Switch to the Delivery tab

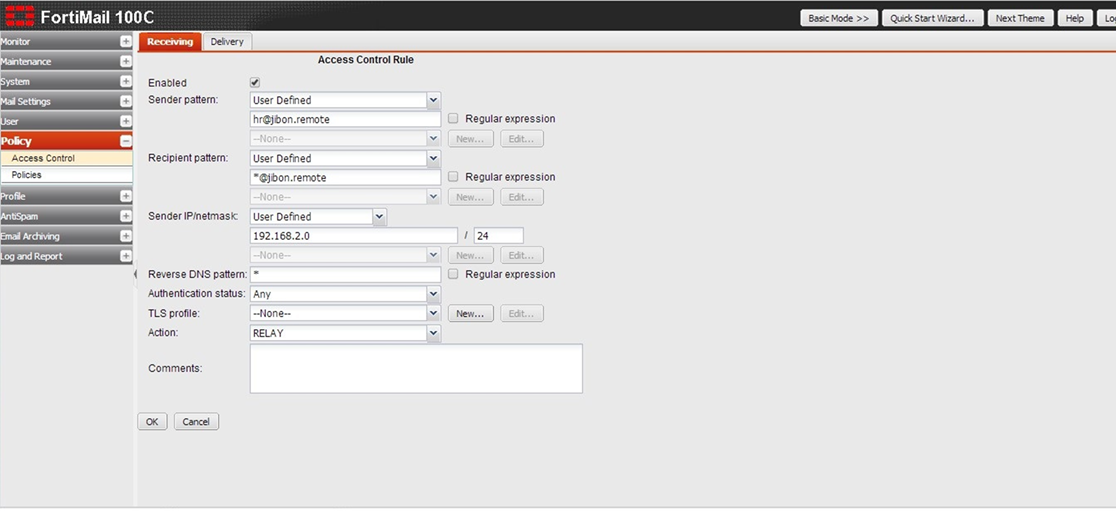coord(227,42)
